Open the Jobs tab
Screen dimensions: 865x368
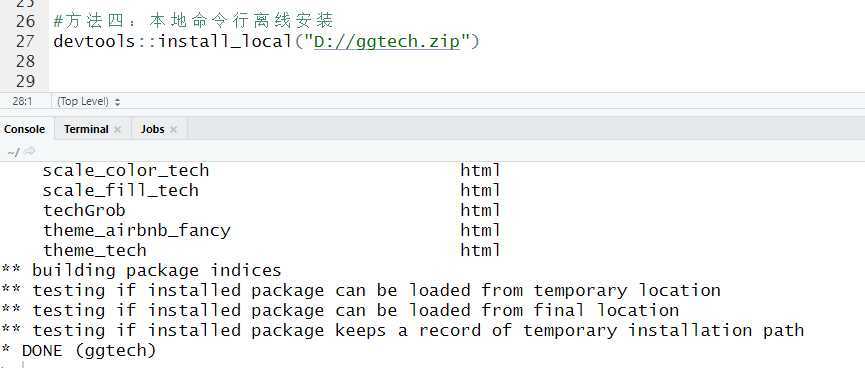coord(152,129)
